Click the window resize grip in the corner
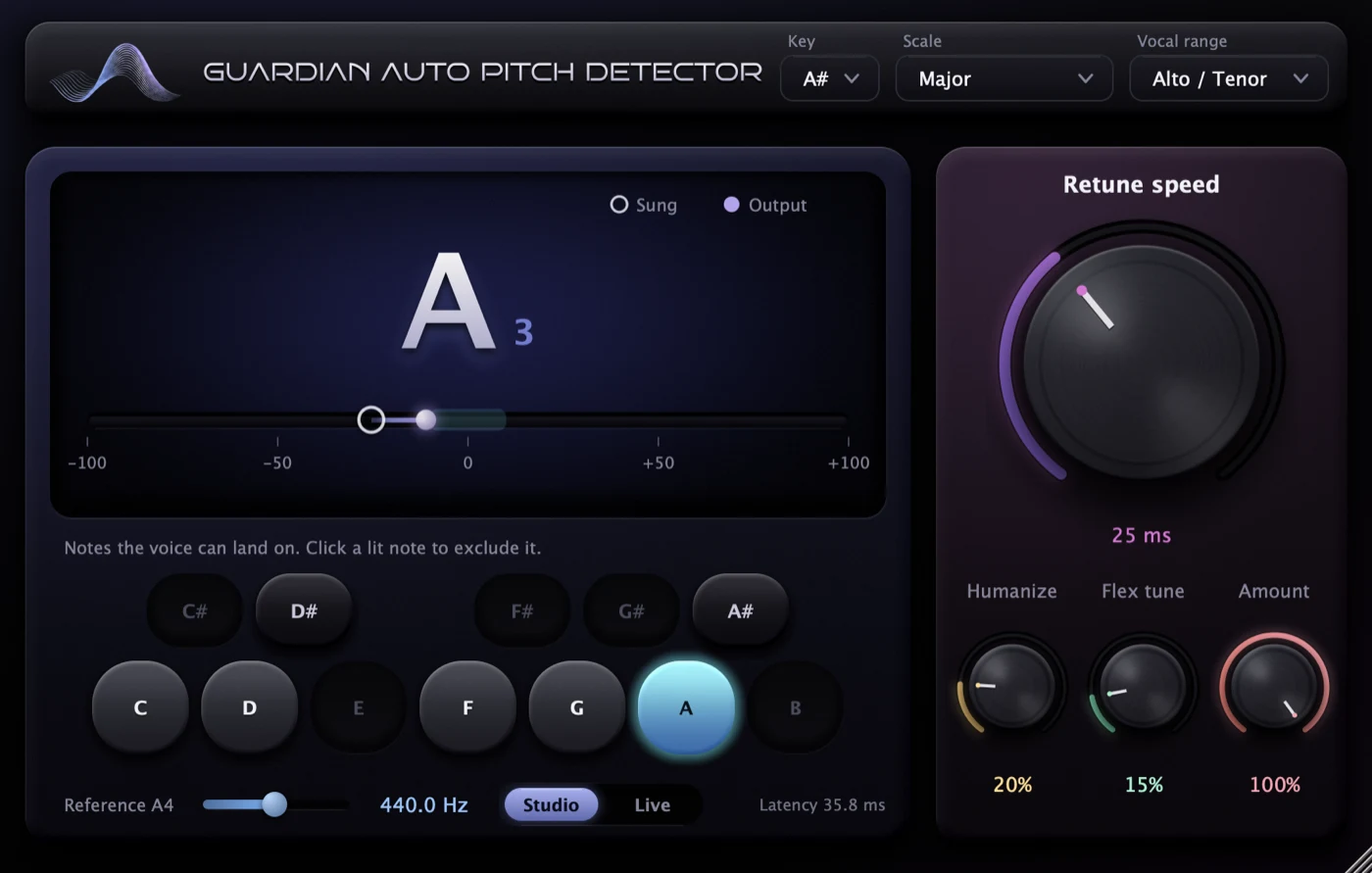 point(1357,858)
